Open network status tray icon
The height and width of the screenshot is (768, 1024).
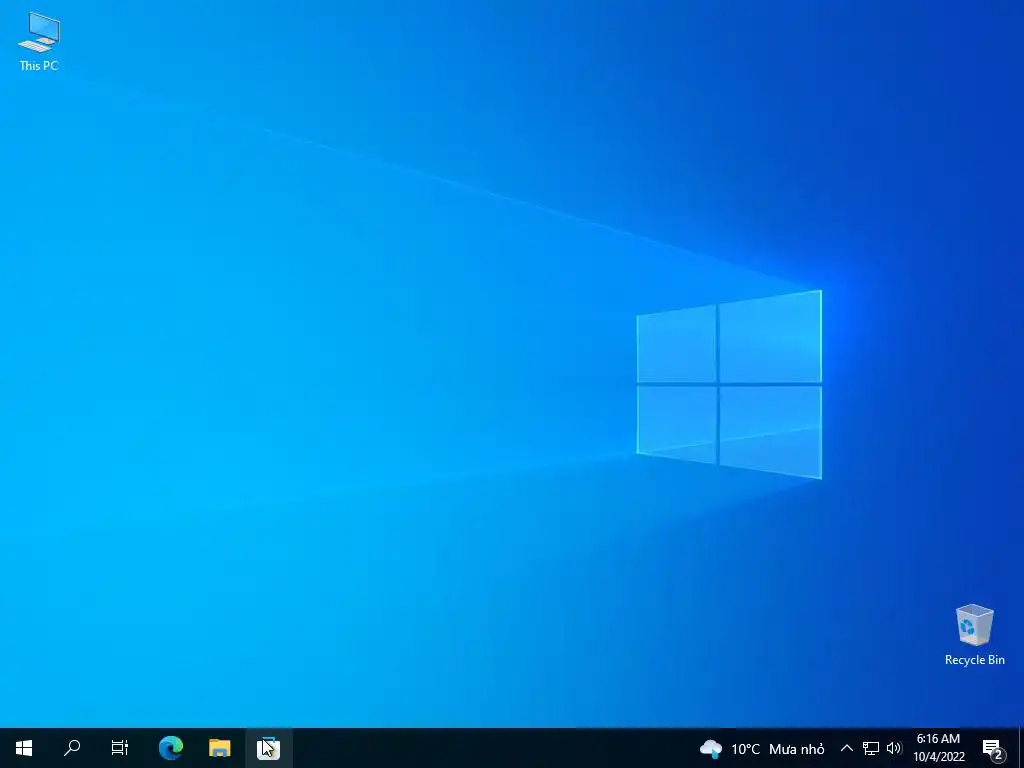coord(871,748)
